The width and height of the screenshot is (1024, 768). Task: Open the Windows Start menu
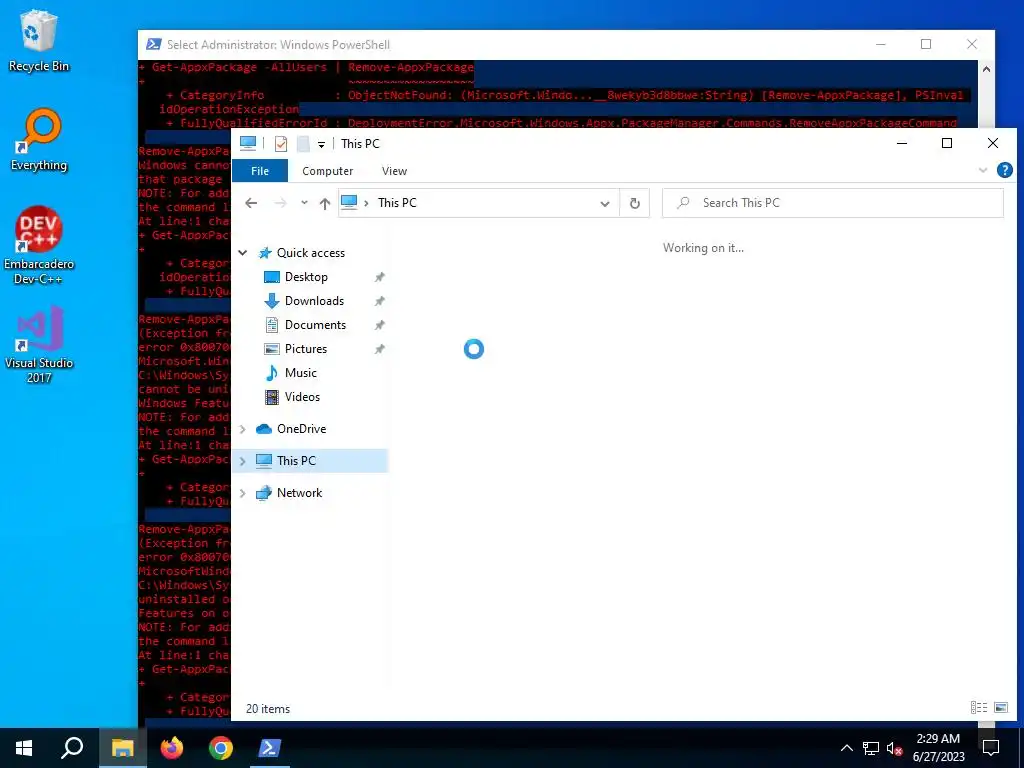click(24, 748)
